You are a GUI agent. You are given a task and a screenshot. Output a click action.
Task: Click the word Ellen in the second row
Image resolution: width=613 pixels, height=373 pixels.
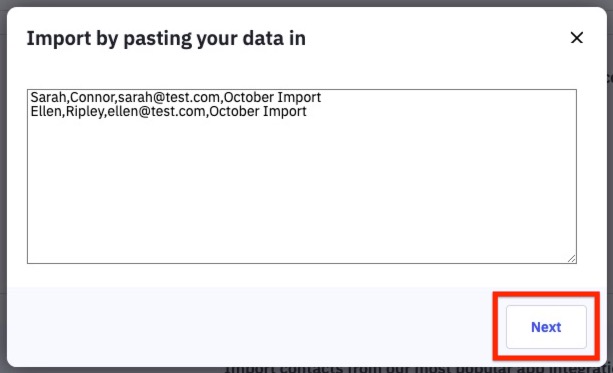[x=46, y=111]
